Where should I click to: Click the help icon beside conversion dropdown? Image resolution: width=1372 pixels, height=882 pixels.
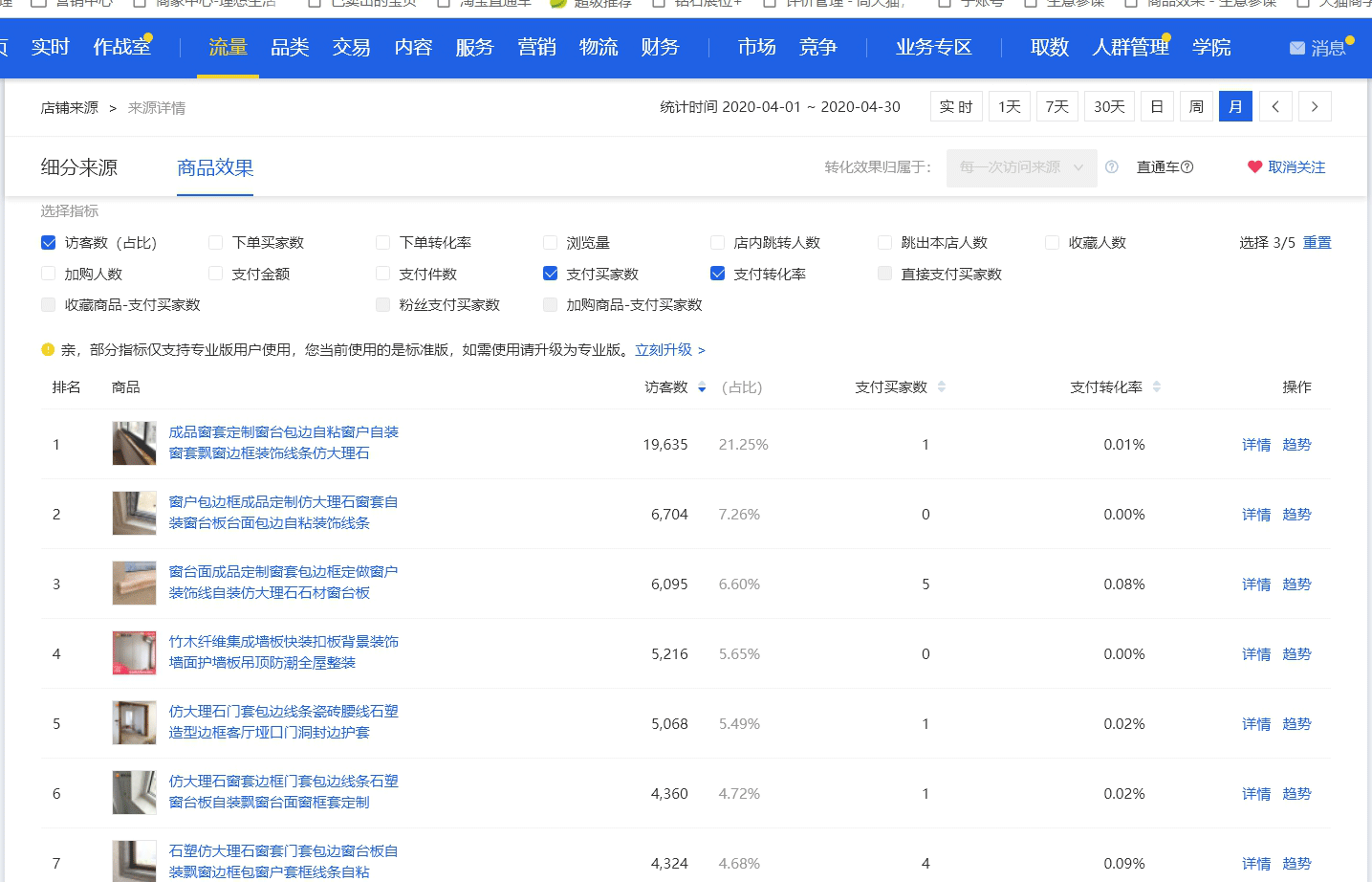[x=1112, y=167]
